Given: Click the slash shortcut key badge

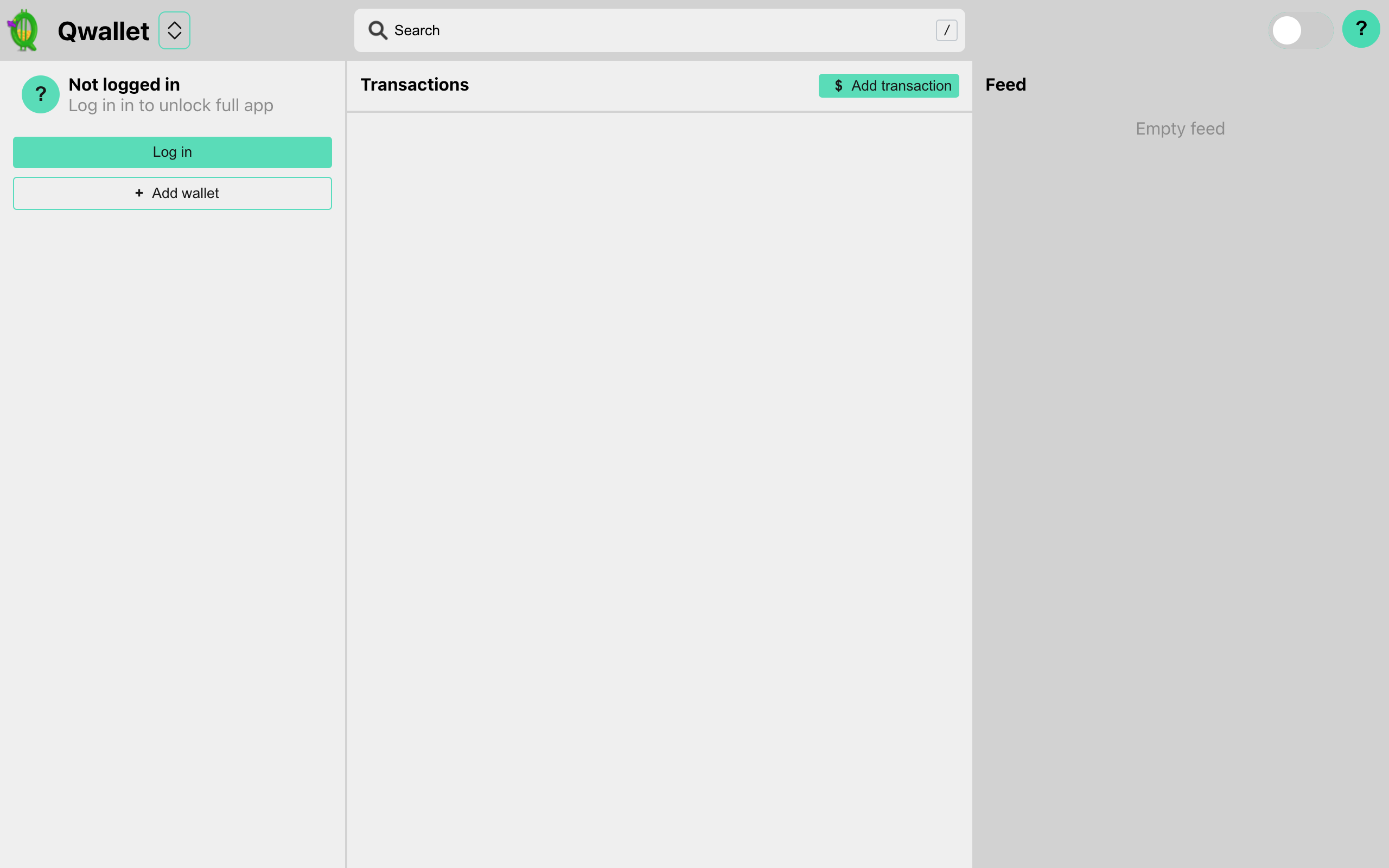Looking at the screenshot, I should point(946,30).
